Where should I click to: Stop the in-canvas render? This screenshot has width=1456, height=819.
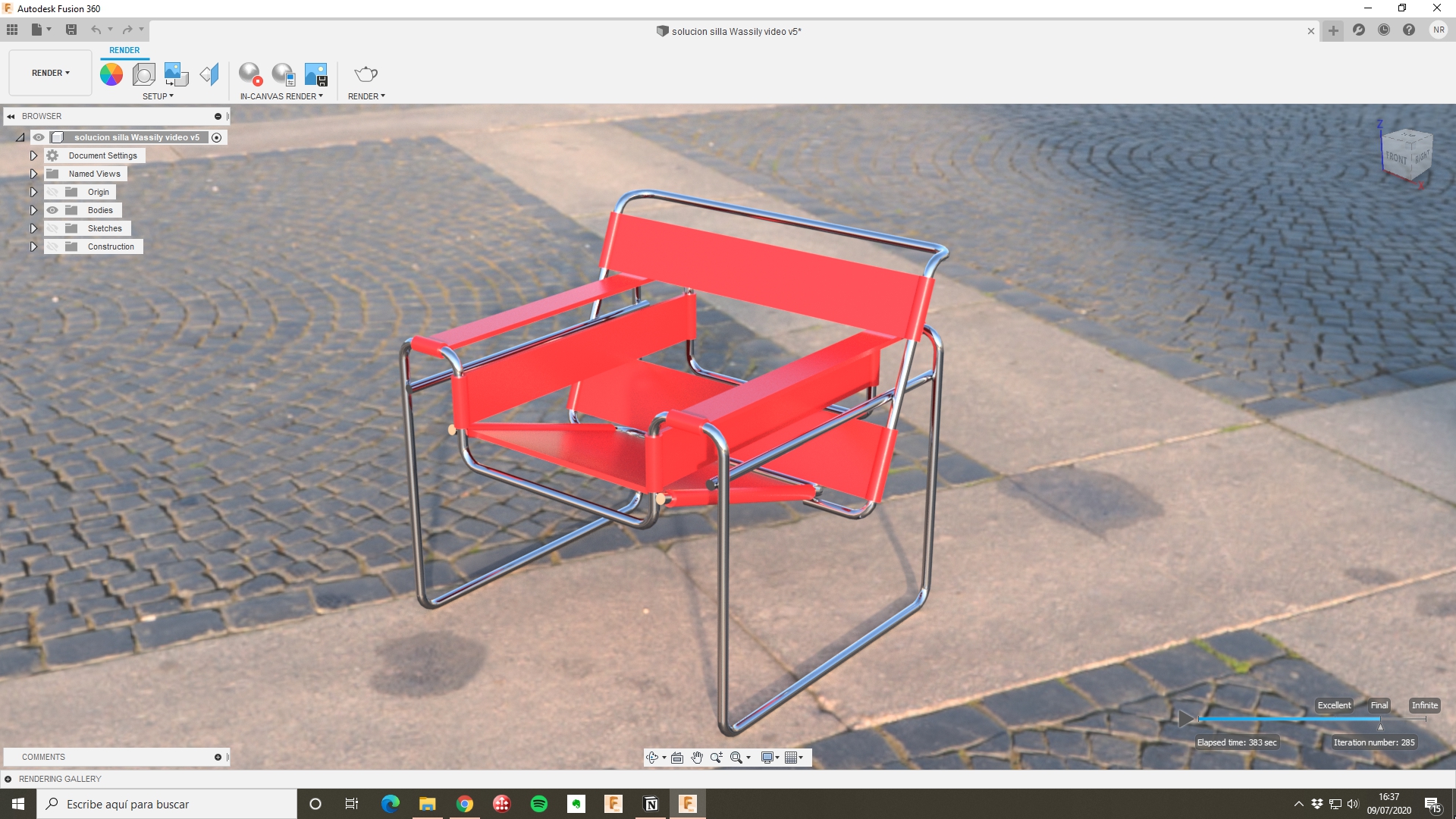[x=250, y=74]
